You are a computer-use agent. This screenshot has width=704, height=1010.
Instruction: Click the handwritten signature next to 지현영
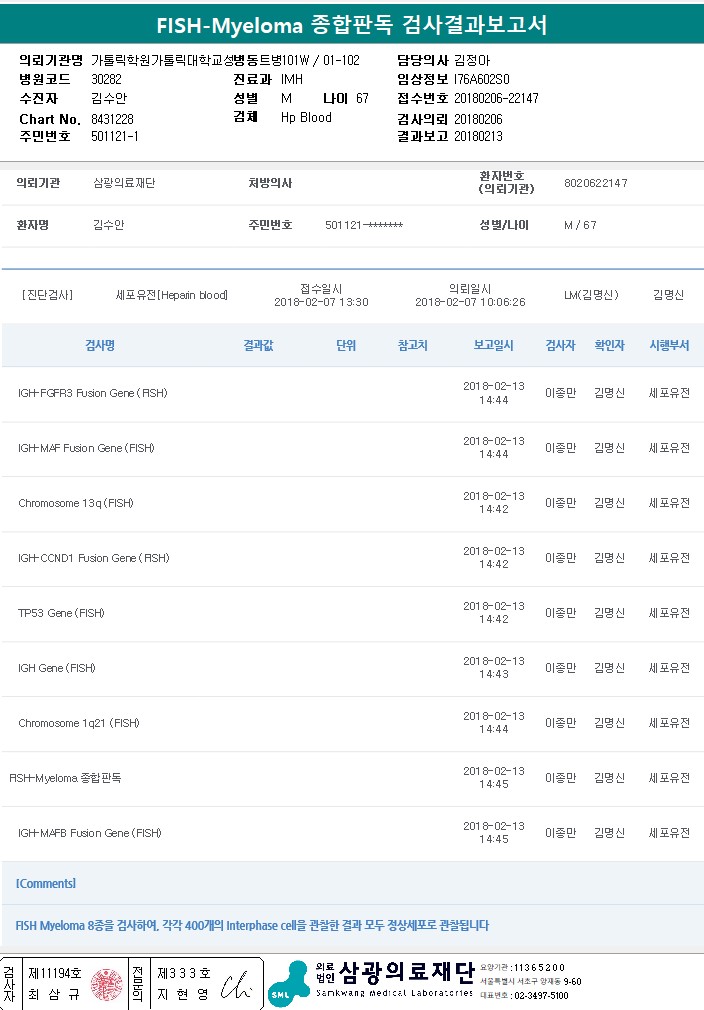pyautogui.click(x=238, y=984)
